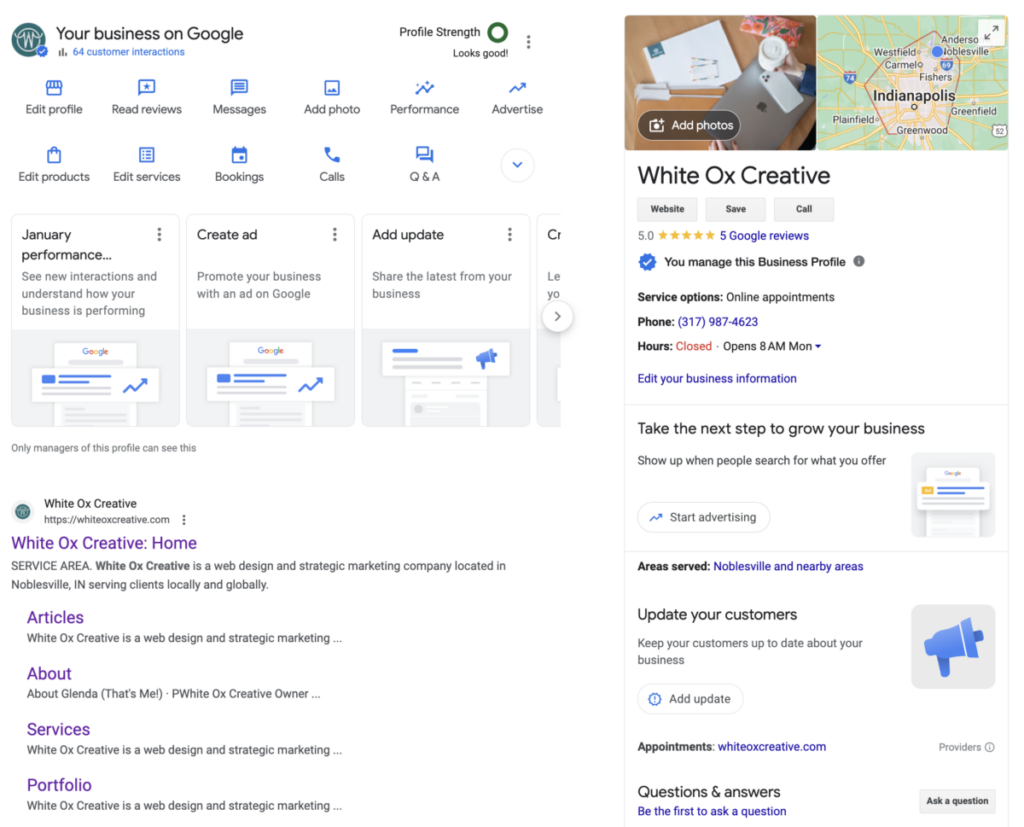The height and width of the screenshot is (827, 1024).
Task: Open Be the first to ask a question
Action: point(712,811)
